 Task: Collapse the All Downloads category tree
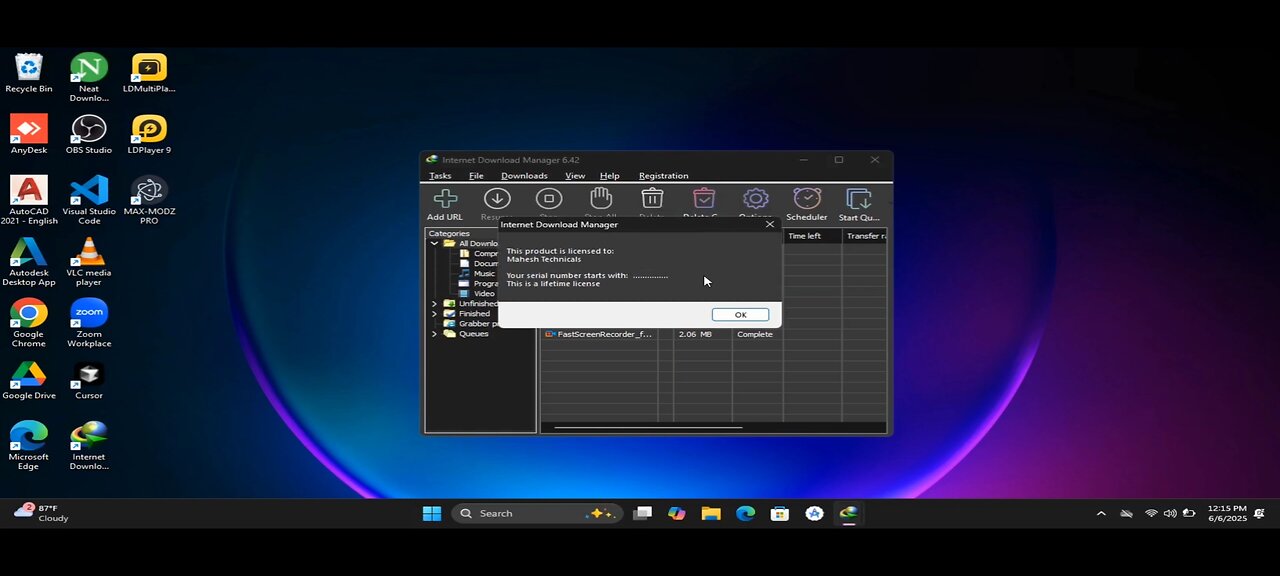pos(435,243)
